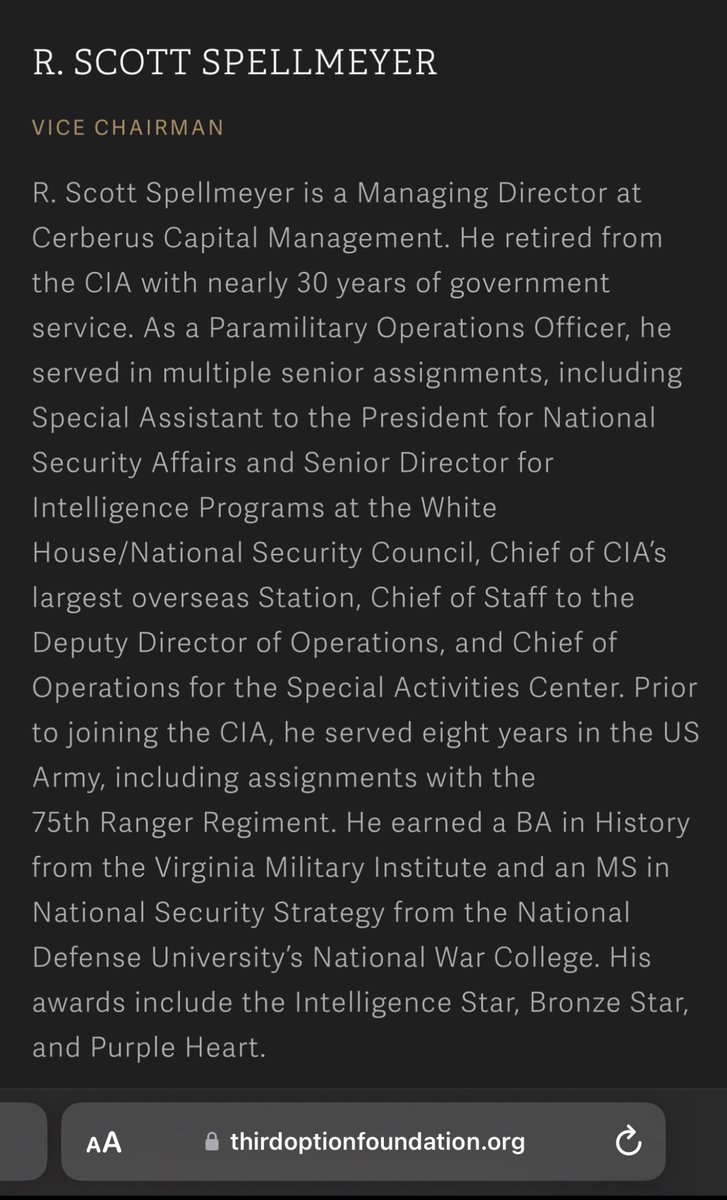
Task: Tap the padlock icon in address bar
Action: tap(210, 1142)
